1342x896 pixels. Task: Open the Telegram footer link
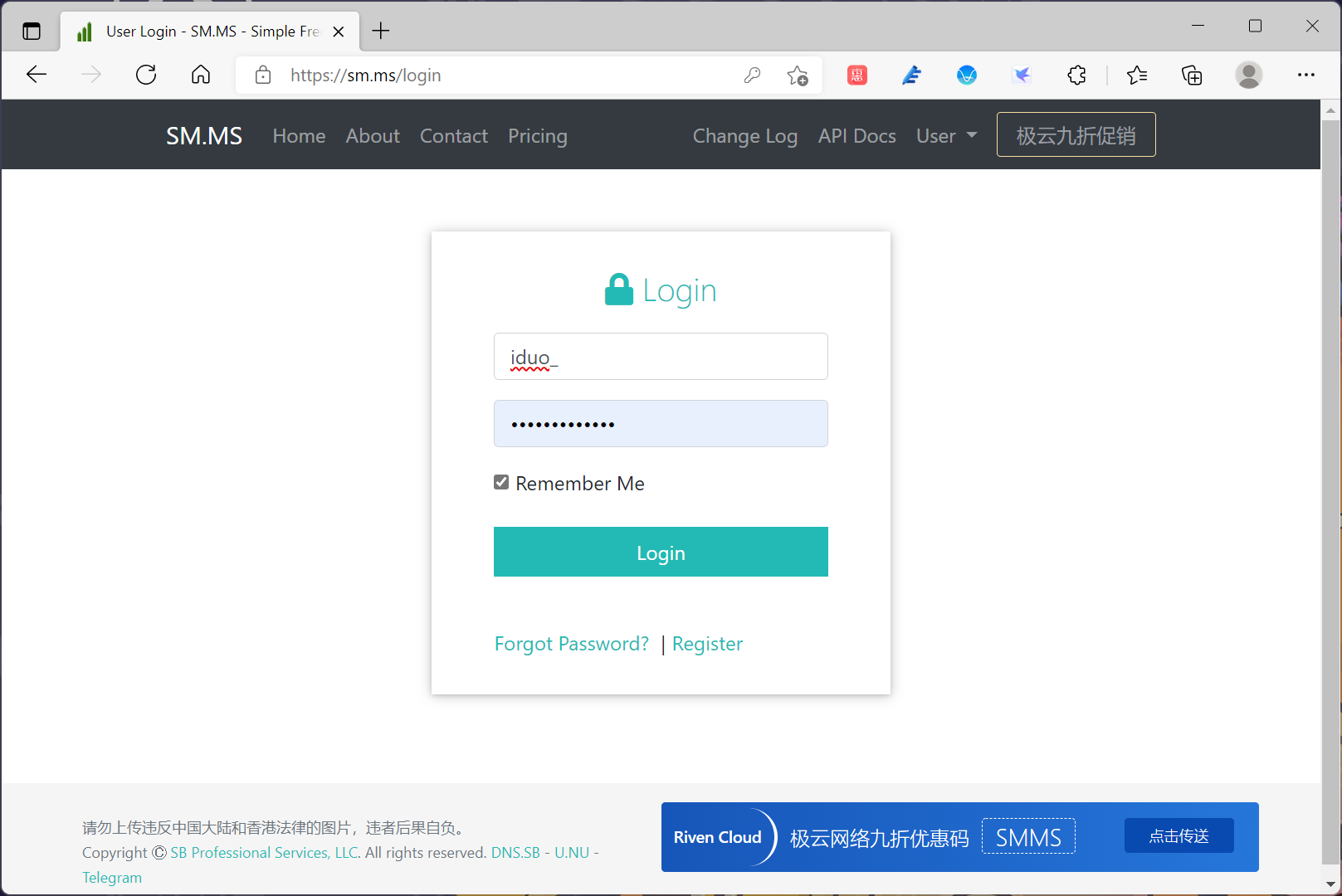click(x=112, y=878)
